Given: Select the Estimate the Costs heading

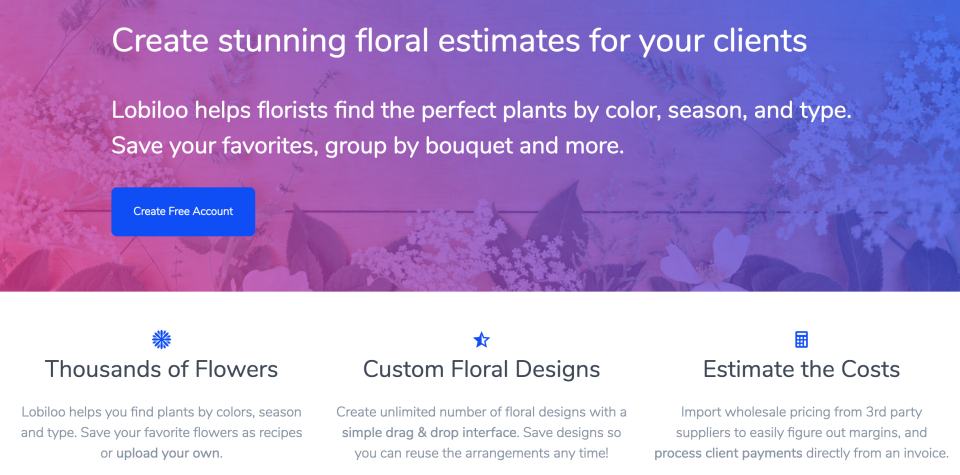Looking at the screenshot, I should coord(801,369).
